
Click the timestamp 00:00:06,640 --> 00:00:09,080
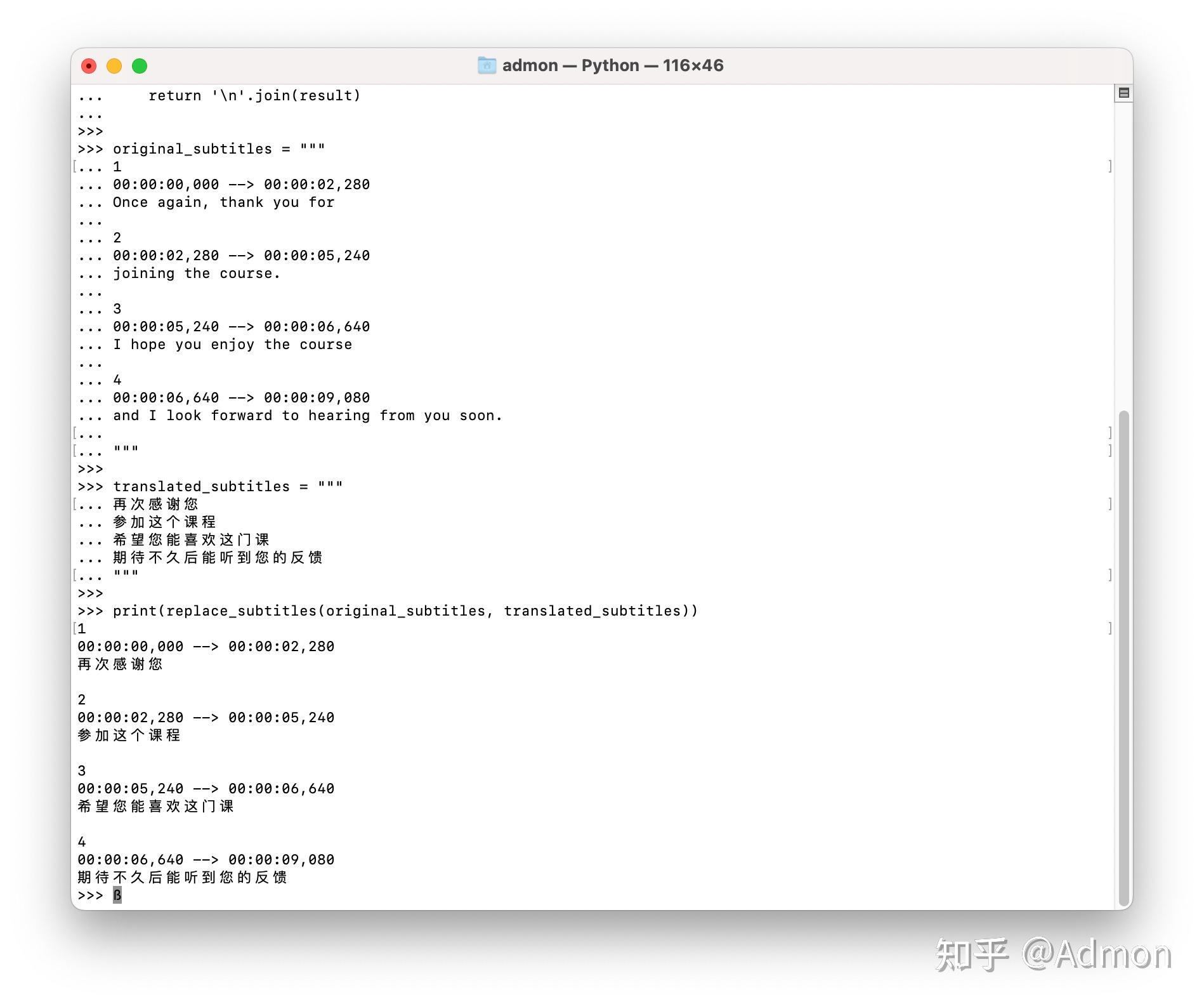coord(241,398)
